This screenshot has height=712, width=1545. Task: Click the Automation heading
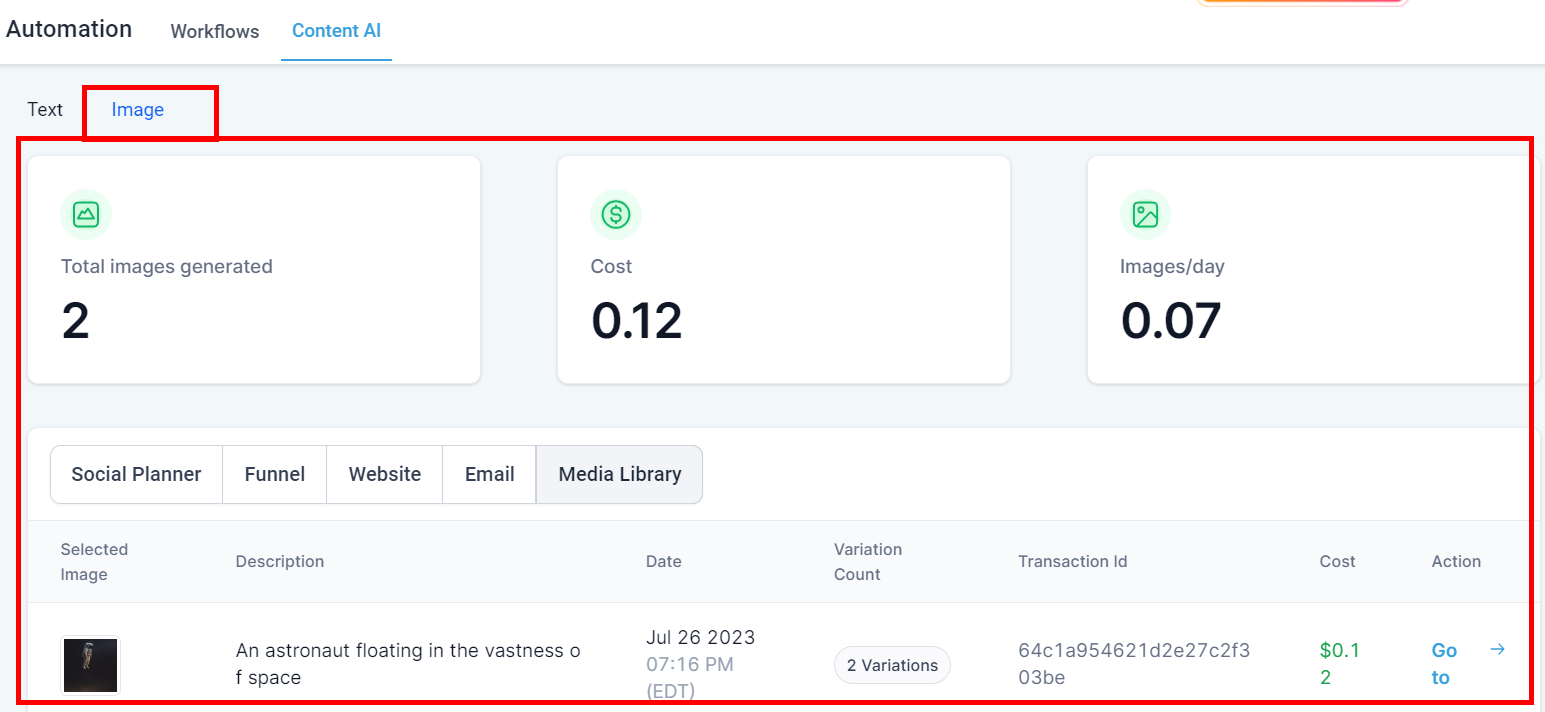point(69,29)
